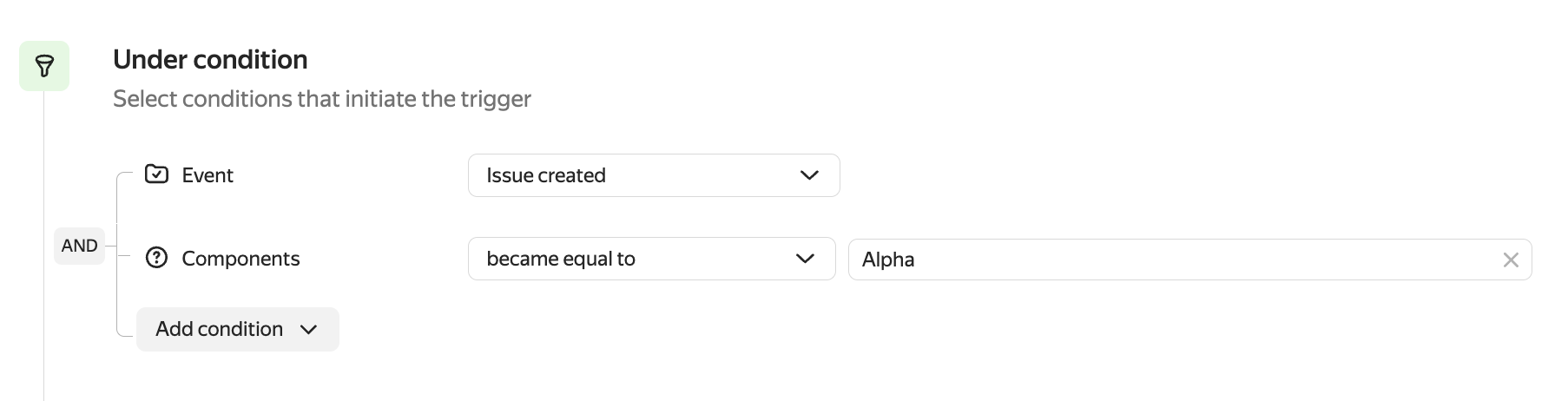1568x401 pixels.
Task: Click the arrow on Add condition
Action: click(308, 330)
